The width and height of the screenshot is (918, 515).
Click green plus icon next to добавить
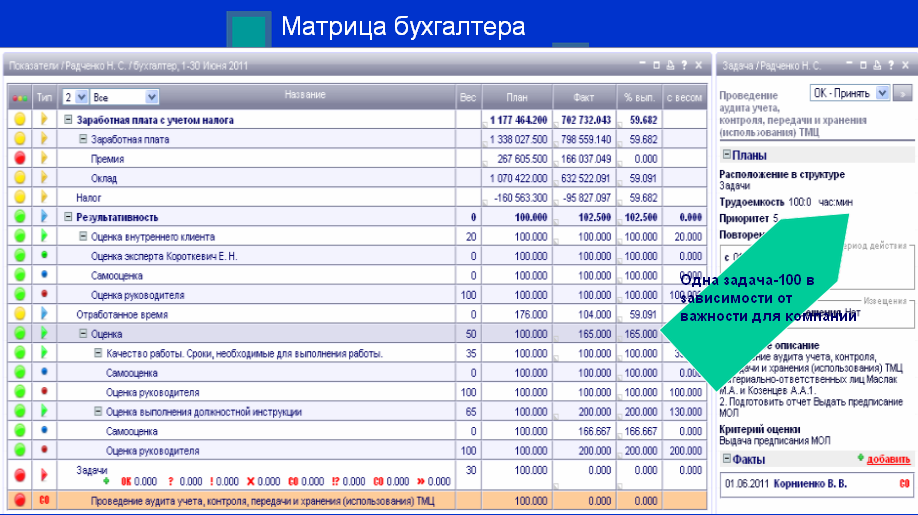860,458
